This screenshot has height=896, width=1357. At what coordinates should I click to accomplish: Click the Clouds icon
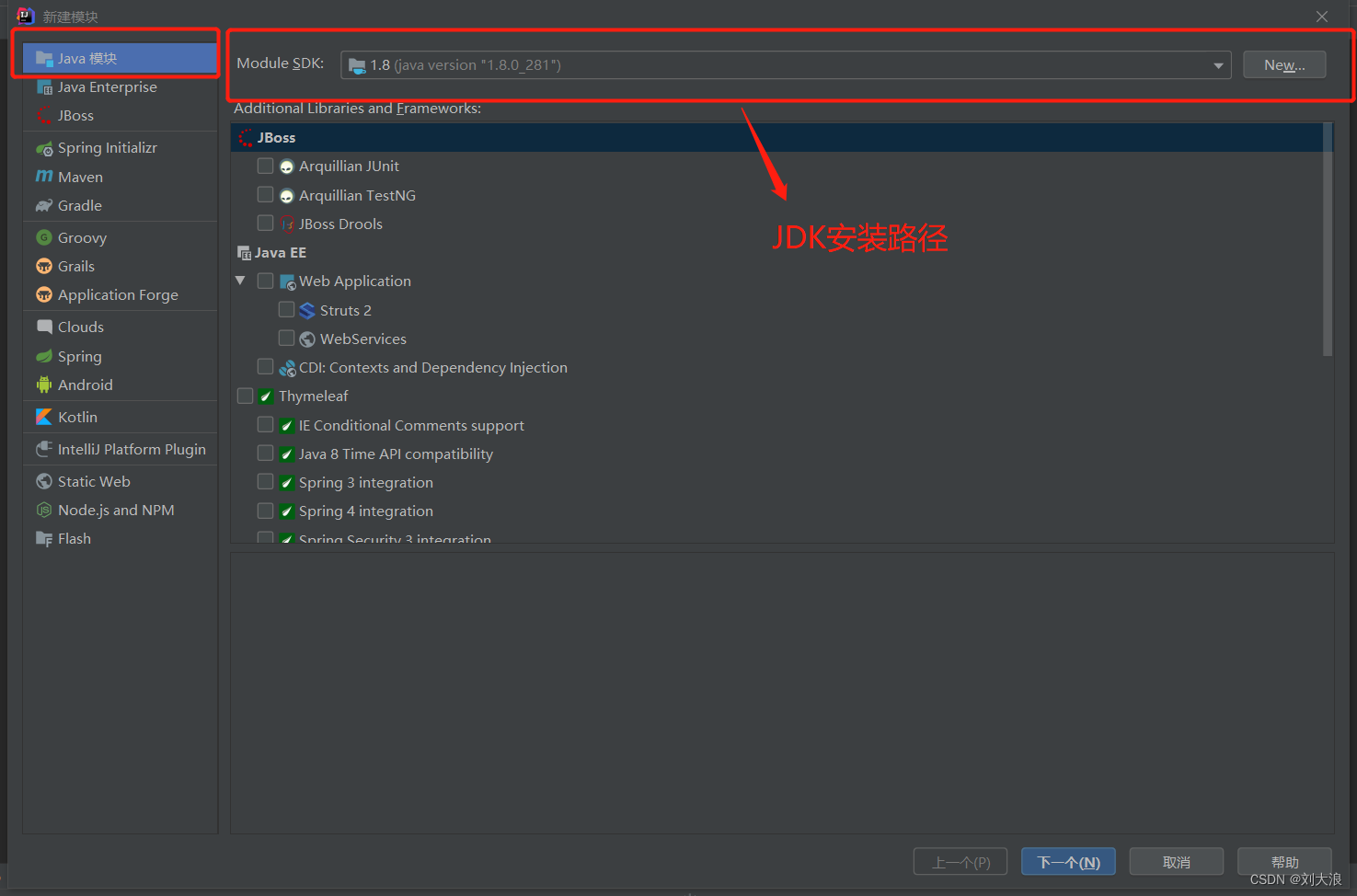coord(44,327)
